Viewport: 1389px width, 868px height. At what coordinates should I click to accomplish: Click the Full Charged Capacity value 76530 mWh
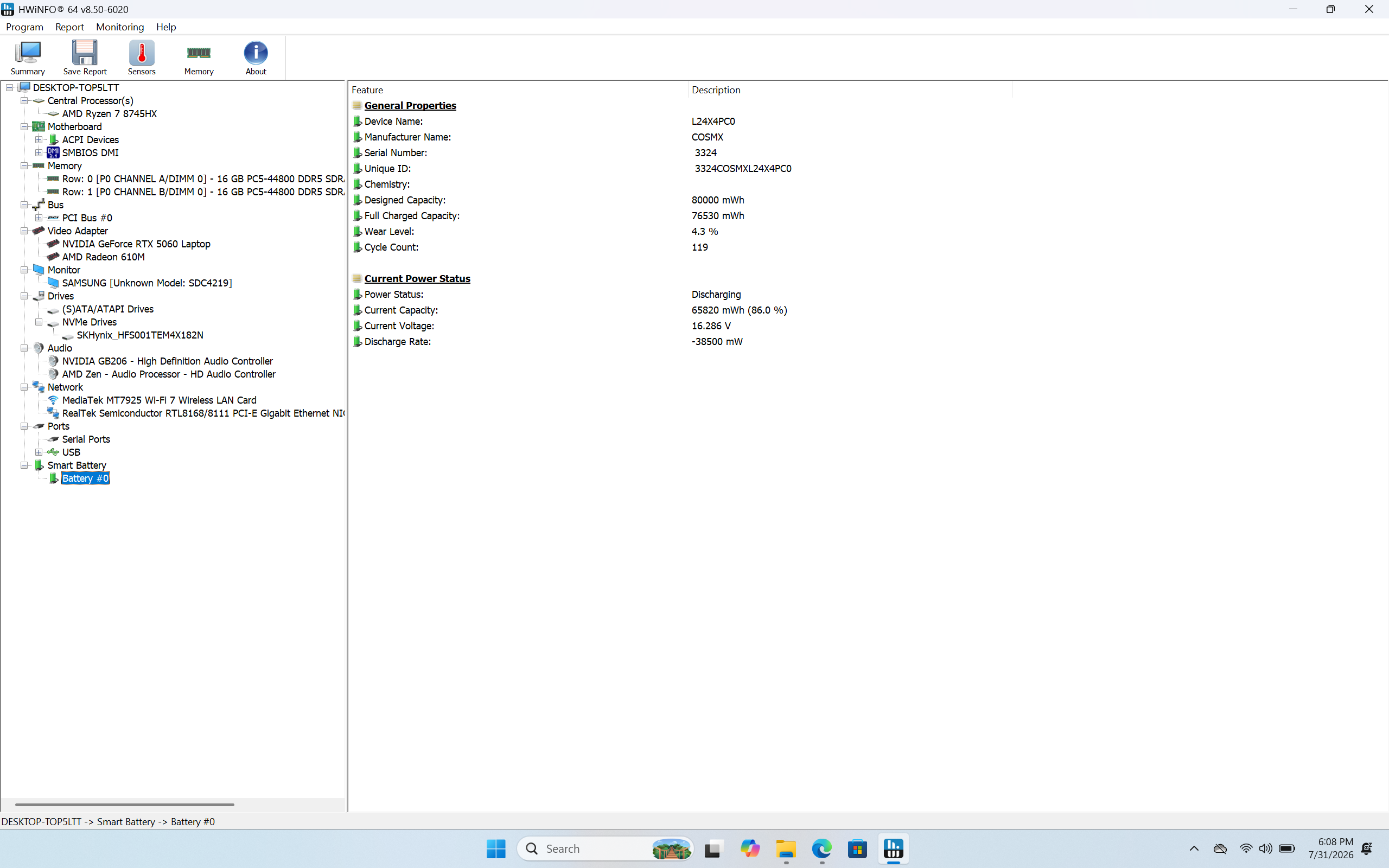[717, 216]
